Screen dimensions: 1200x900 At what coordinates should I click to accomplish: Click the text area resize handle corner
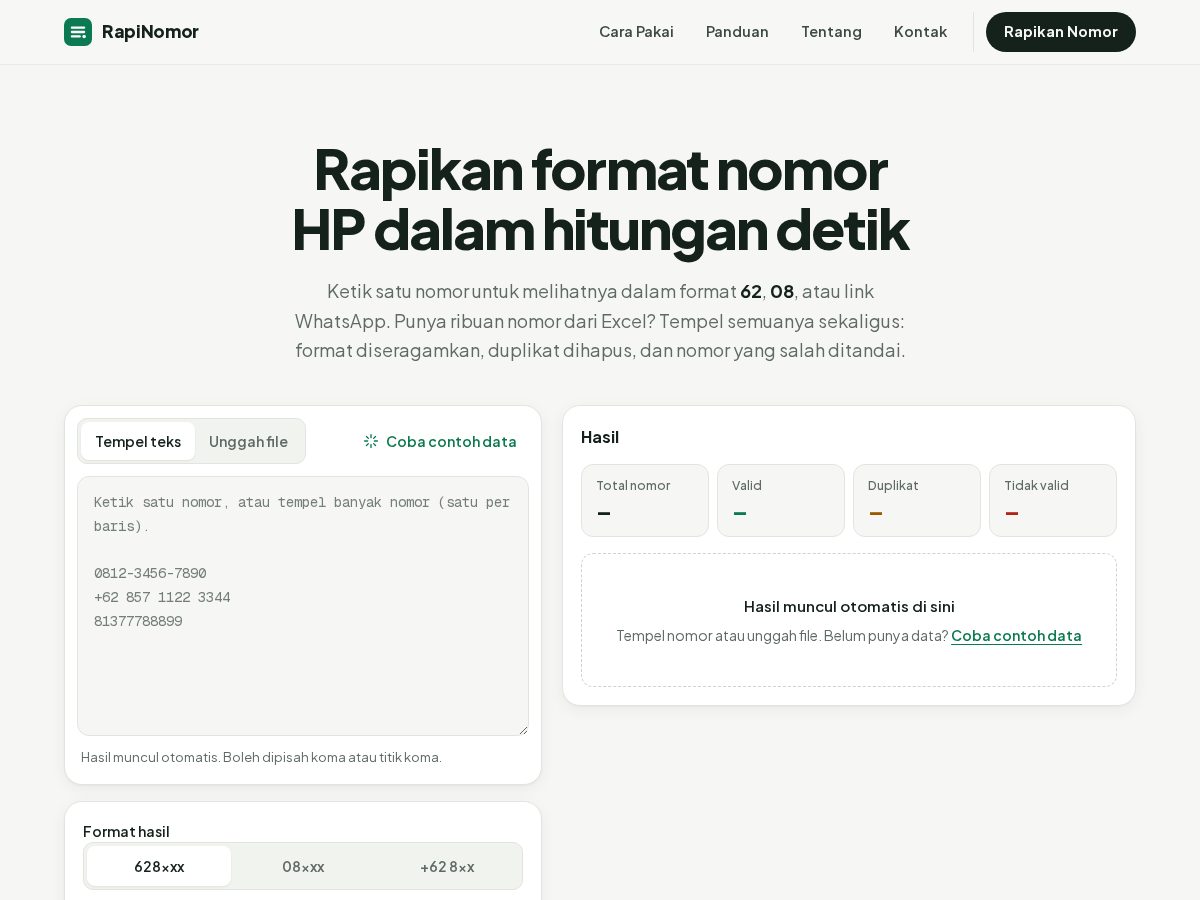pyautogui.click(x=522, y=729)
